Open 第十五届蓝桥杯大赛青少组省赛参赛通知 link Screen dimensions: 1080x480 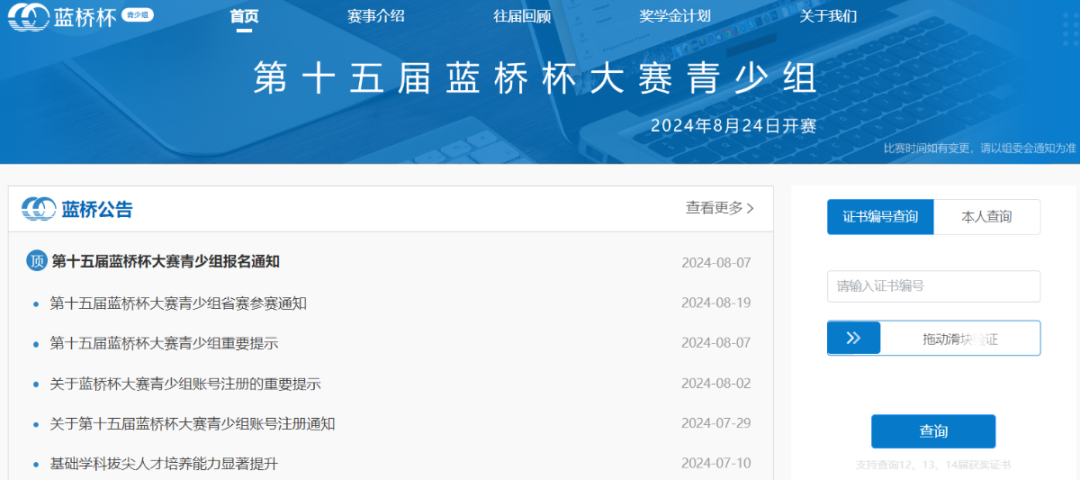[x=178, y=303]
